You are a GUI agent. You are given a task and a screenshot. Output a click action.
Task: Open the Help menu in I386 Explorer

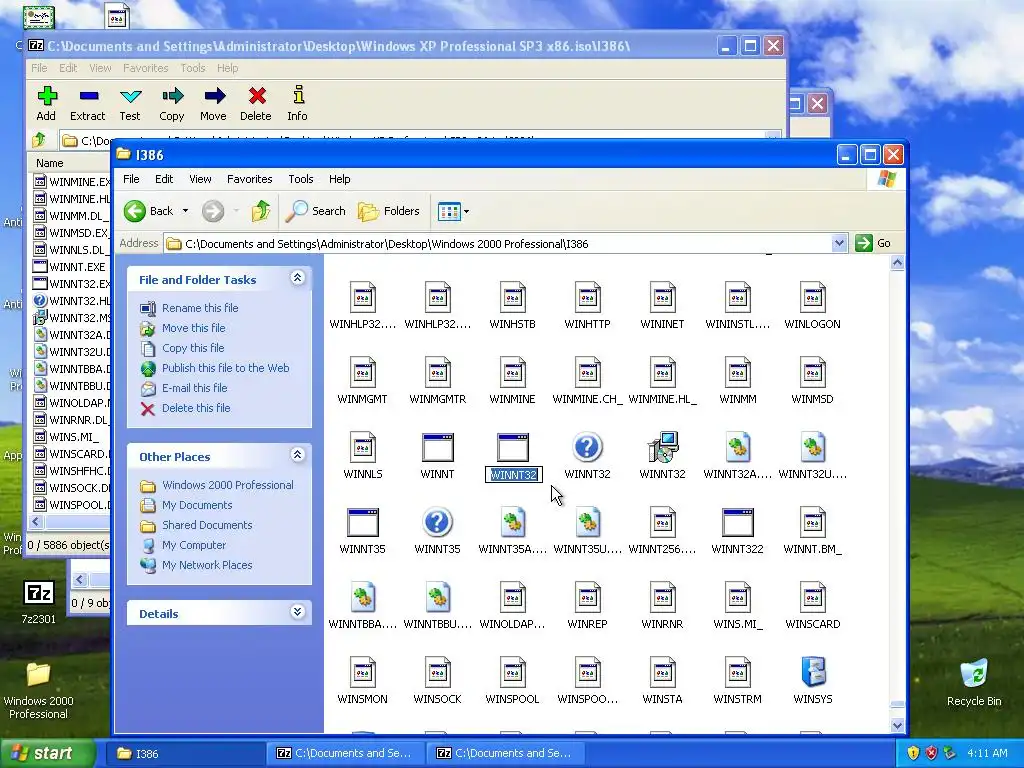339,179
